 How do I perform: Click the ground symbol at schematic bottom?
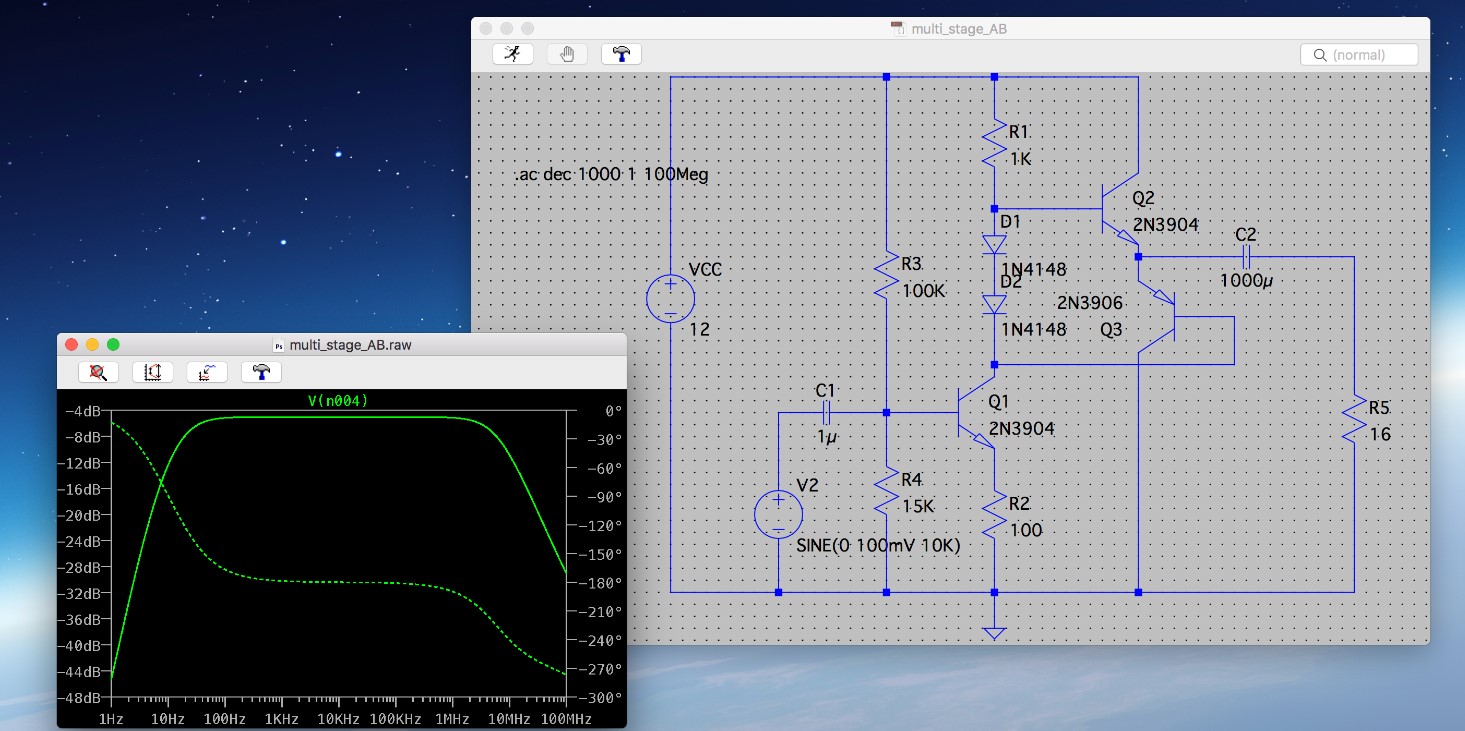click(994, 631)
